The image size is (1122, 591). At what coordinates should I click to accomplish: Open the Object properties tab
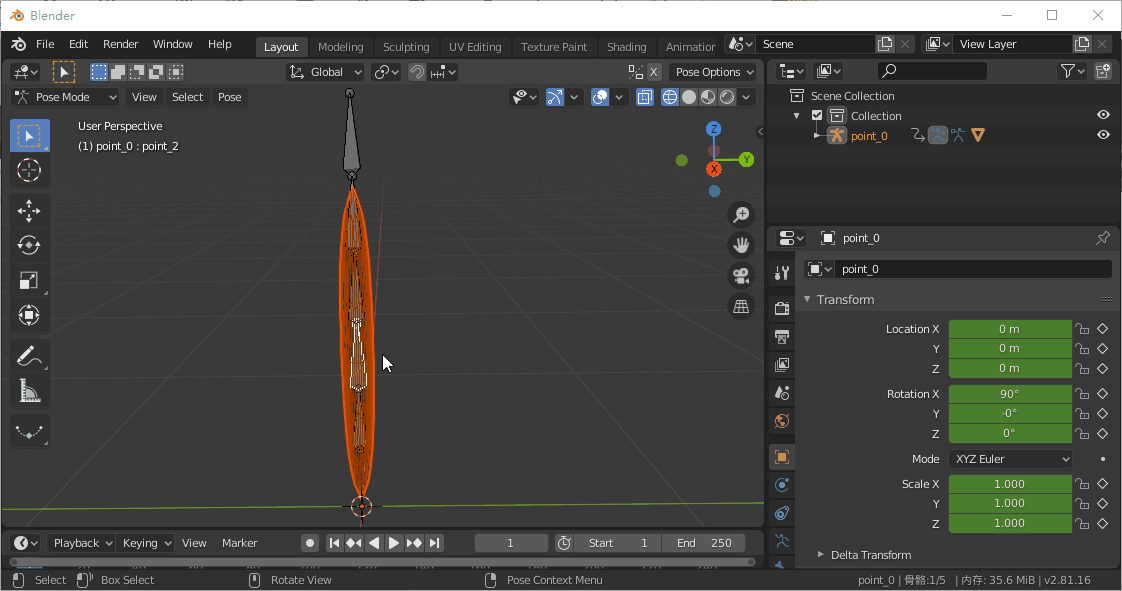tap(782, 456)
